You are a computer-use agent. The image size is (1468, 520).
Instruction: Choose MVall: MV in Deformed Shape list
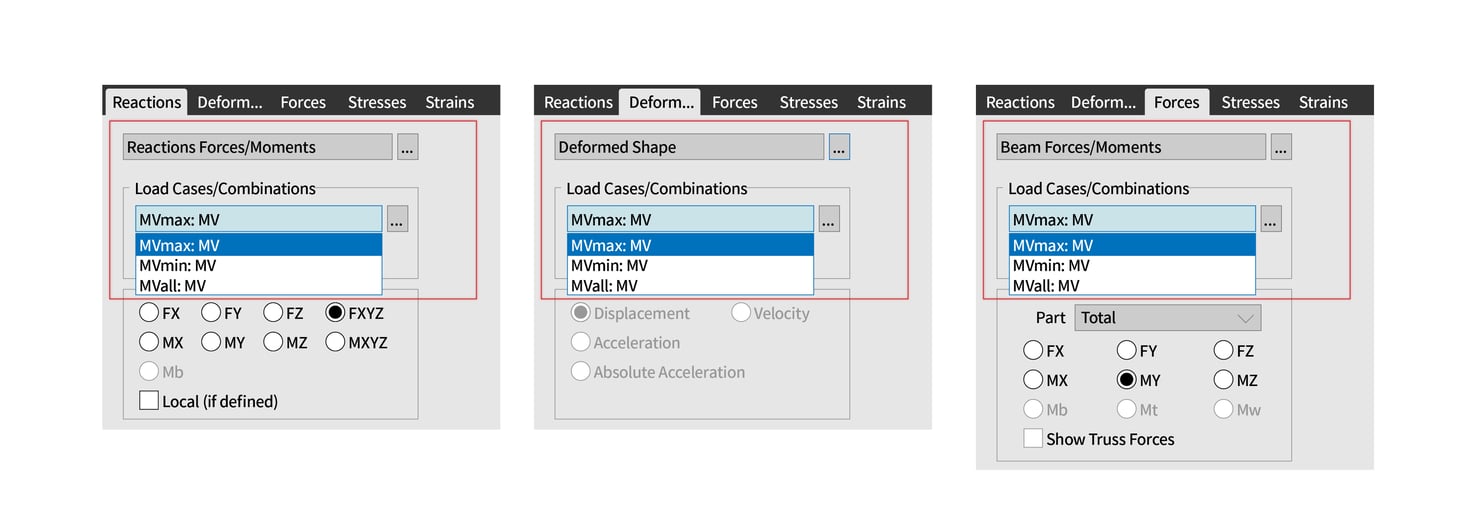click(690, 286)
